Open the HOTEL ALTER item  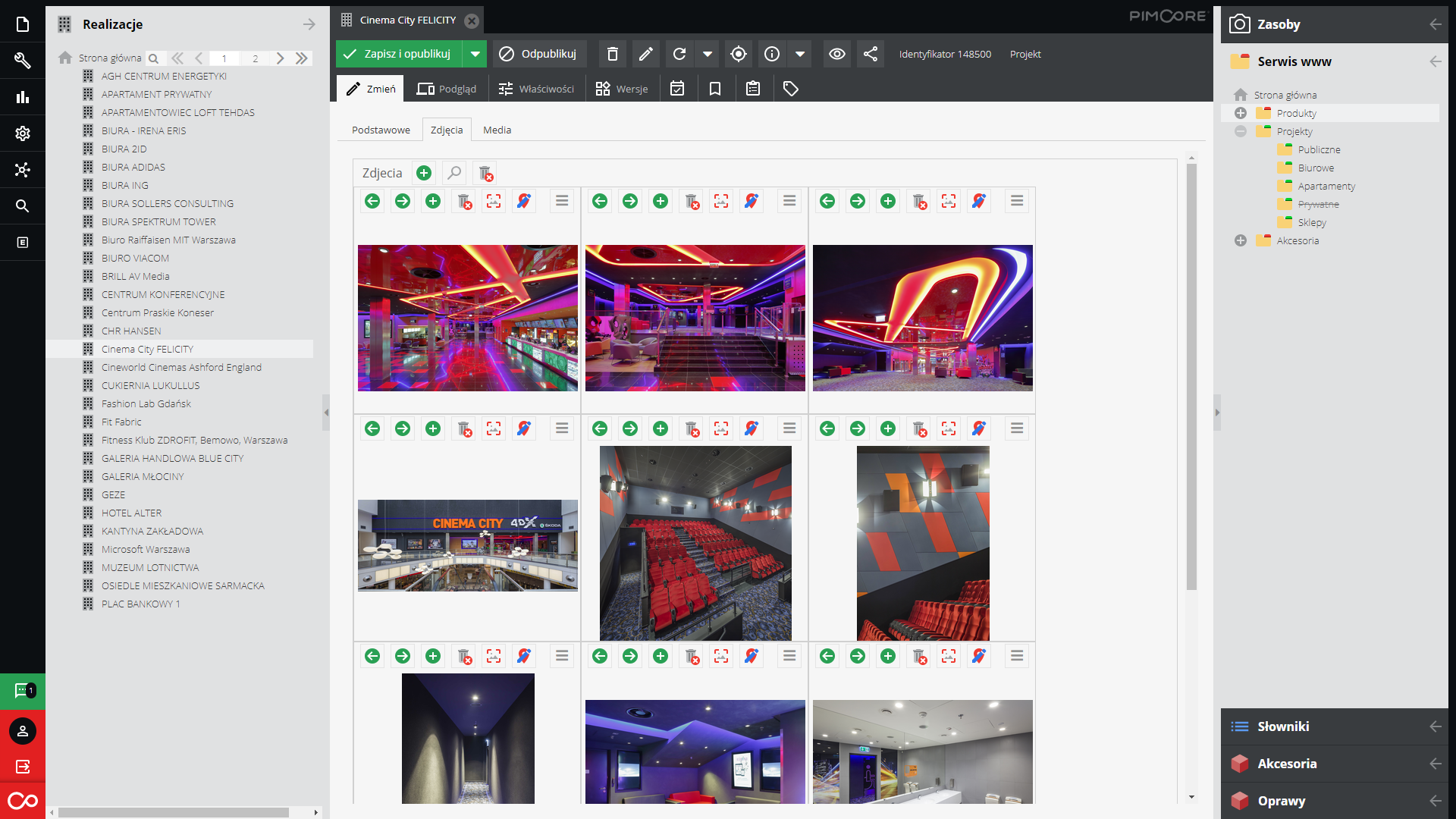coord(131,513)
